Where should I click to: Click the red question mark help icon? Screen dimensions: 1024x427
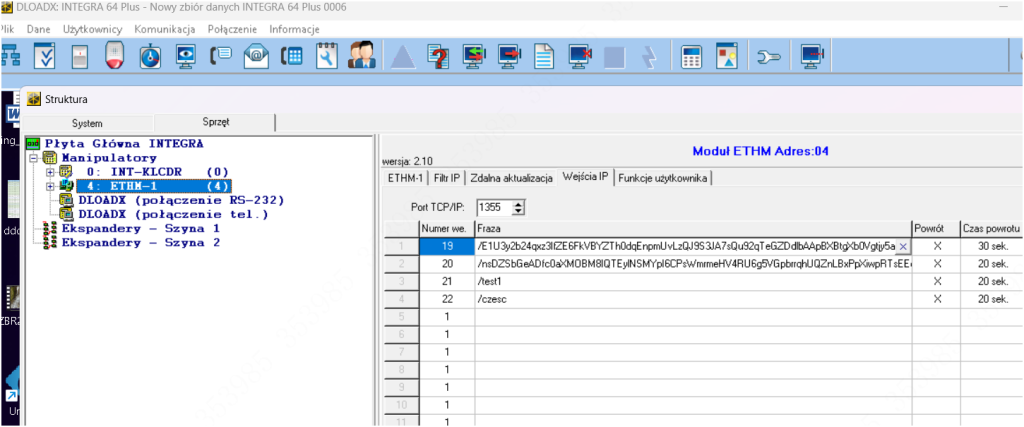[437, 56]
